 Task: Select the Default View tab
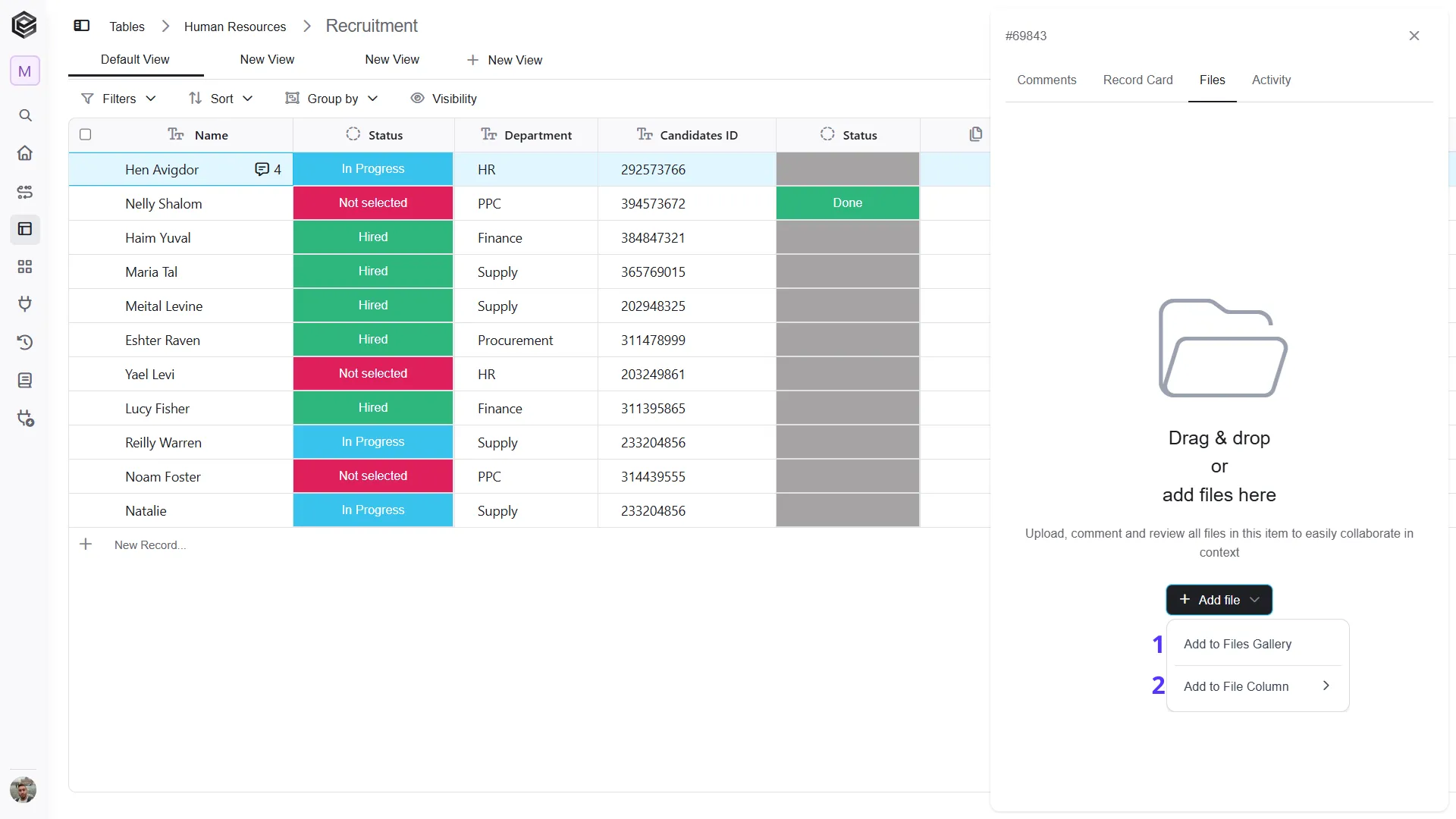coord(135,60)
